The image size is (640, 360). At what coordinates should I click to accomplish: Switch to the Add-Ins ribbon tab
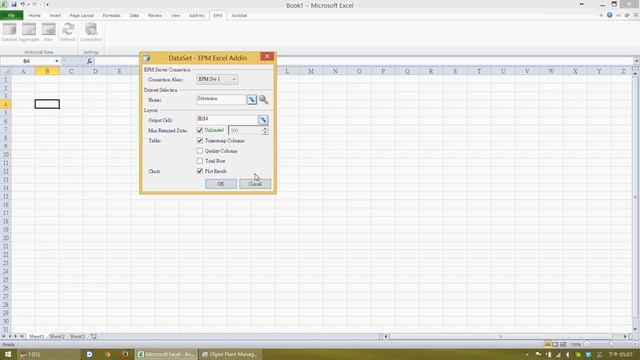pyautogui.click(x=196, y=15)
